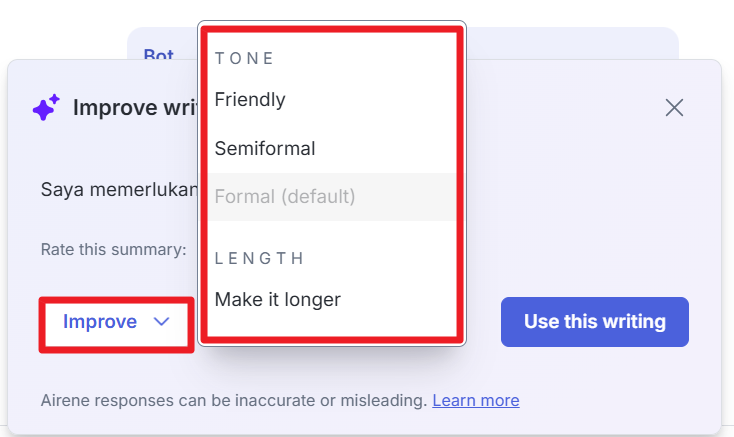
Task: Click the Airene responses disclaimer text
Action: [234, 401]
